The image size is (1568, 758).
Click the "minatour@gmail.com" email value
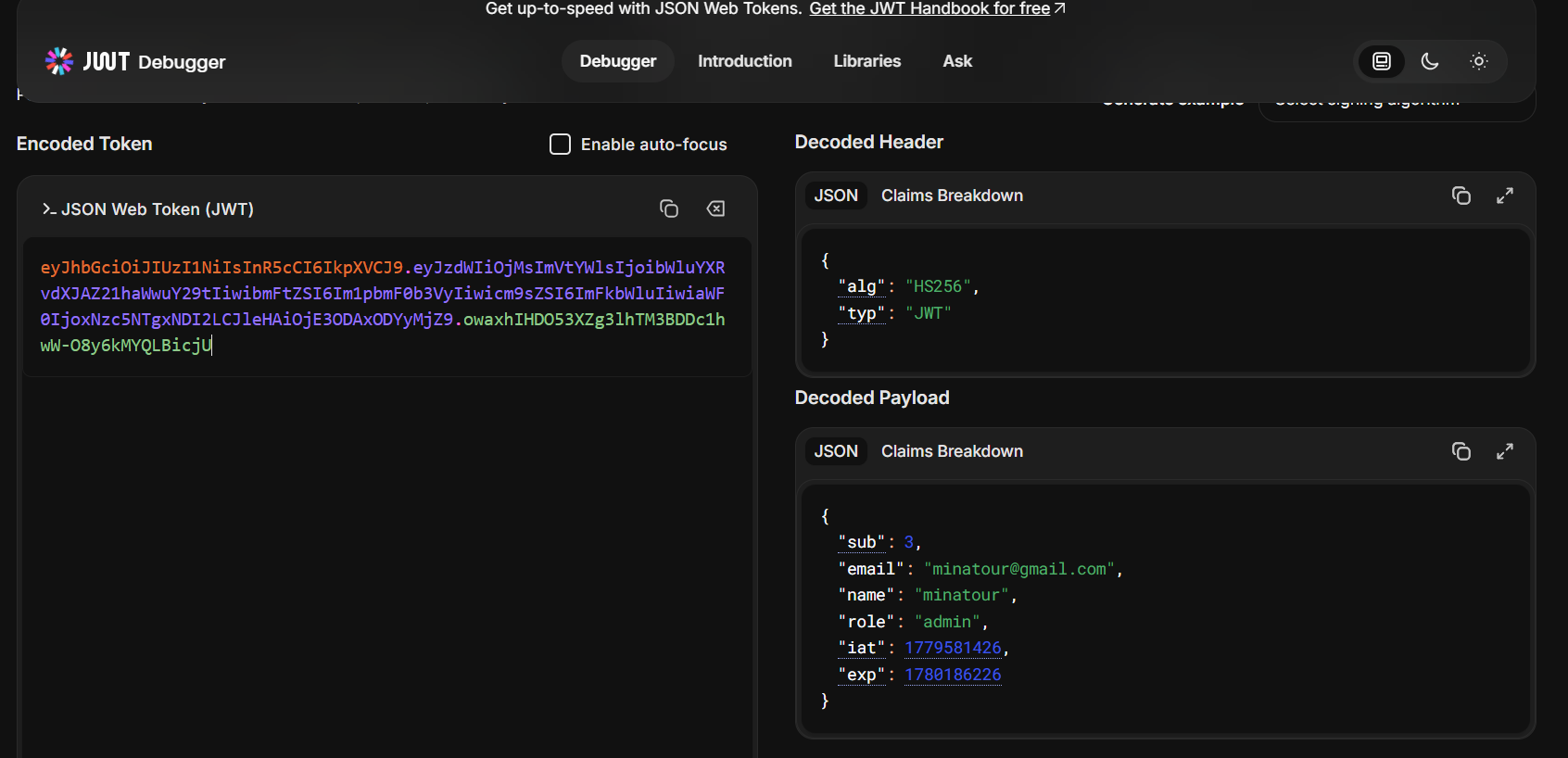click(1022, 569)
